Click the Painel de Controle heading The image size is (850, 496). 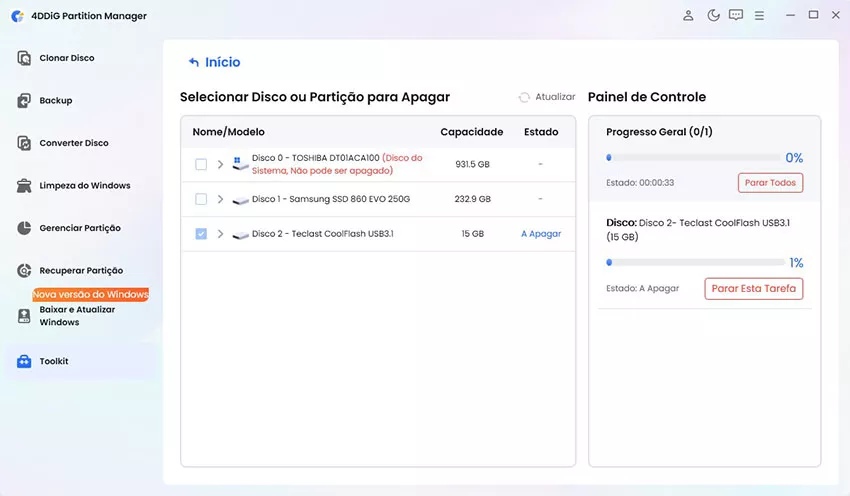[x=647, y=97]
